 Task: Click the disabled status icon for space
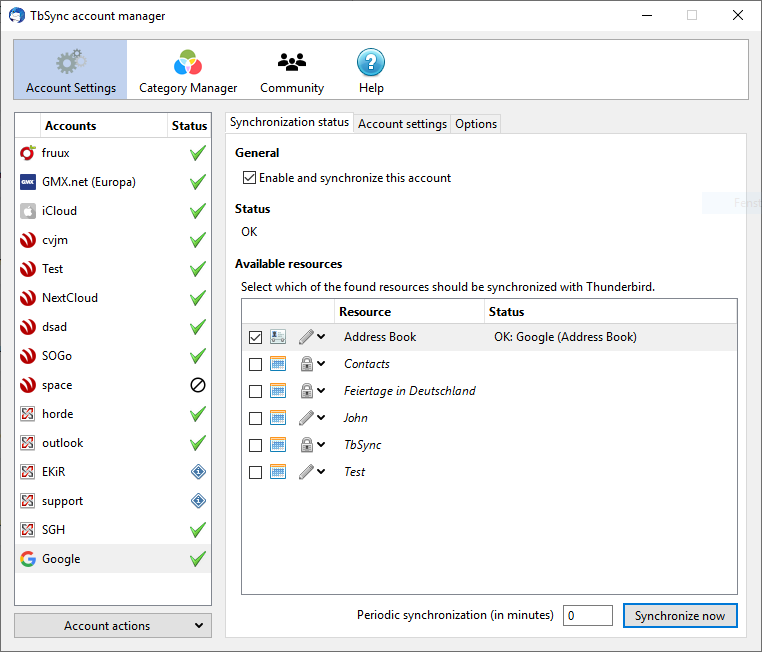pyautogui.click(x=198, y=385)
